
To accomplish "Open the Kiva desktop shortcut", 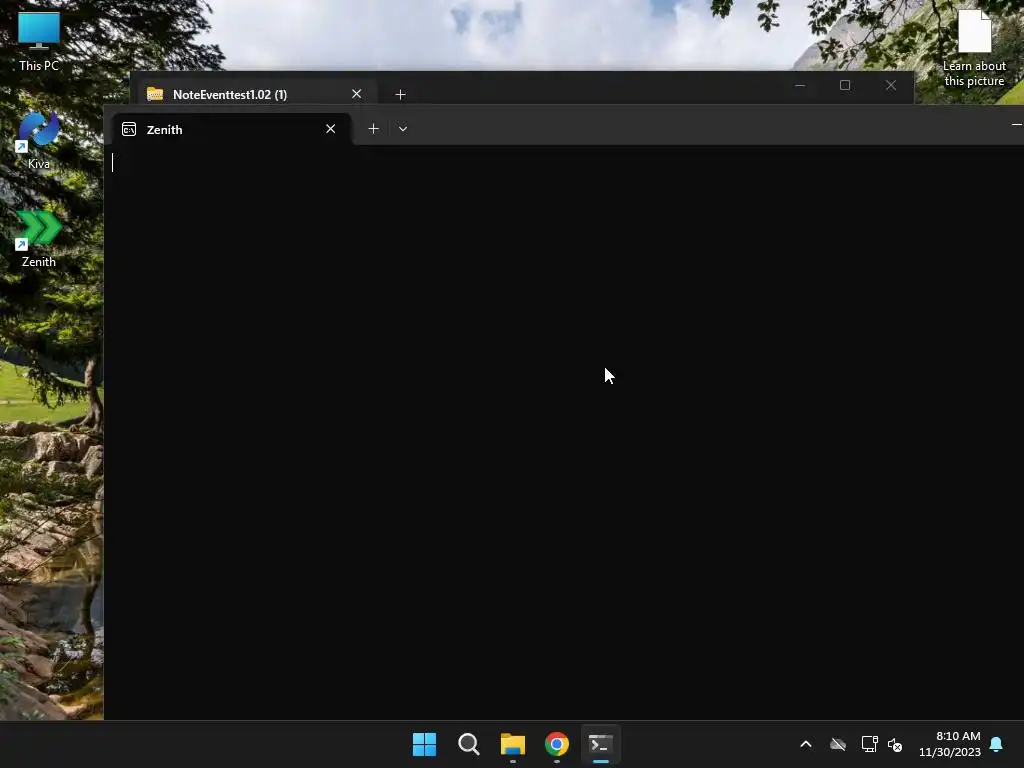I will pos(39,140).
